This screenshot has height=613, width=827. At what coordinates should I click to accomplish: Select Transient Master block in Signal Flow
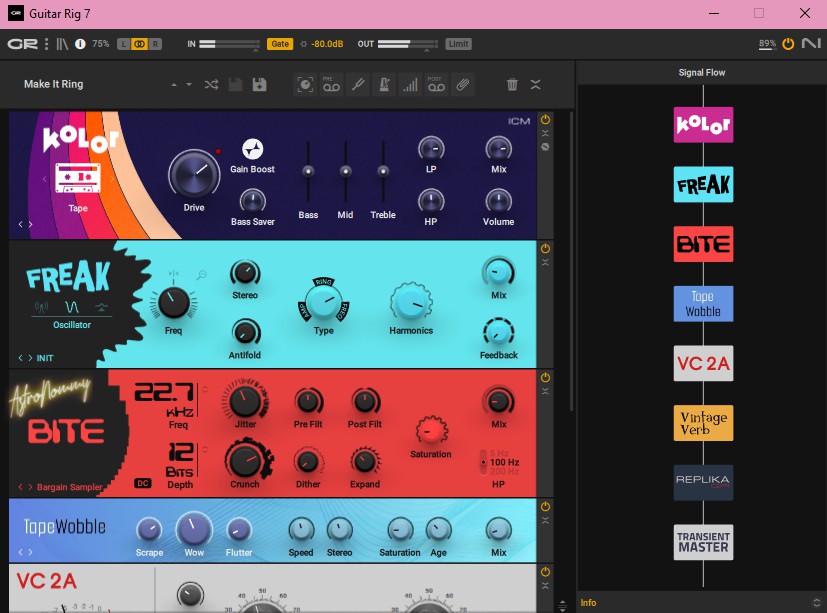703,542
